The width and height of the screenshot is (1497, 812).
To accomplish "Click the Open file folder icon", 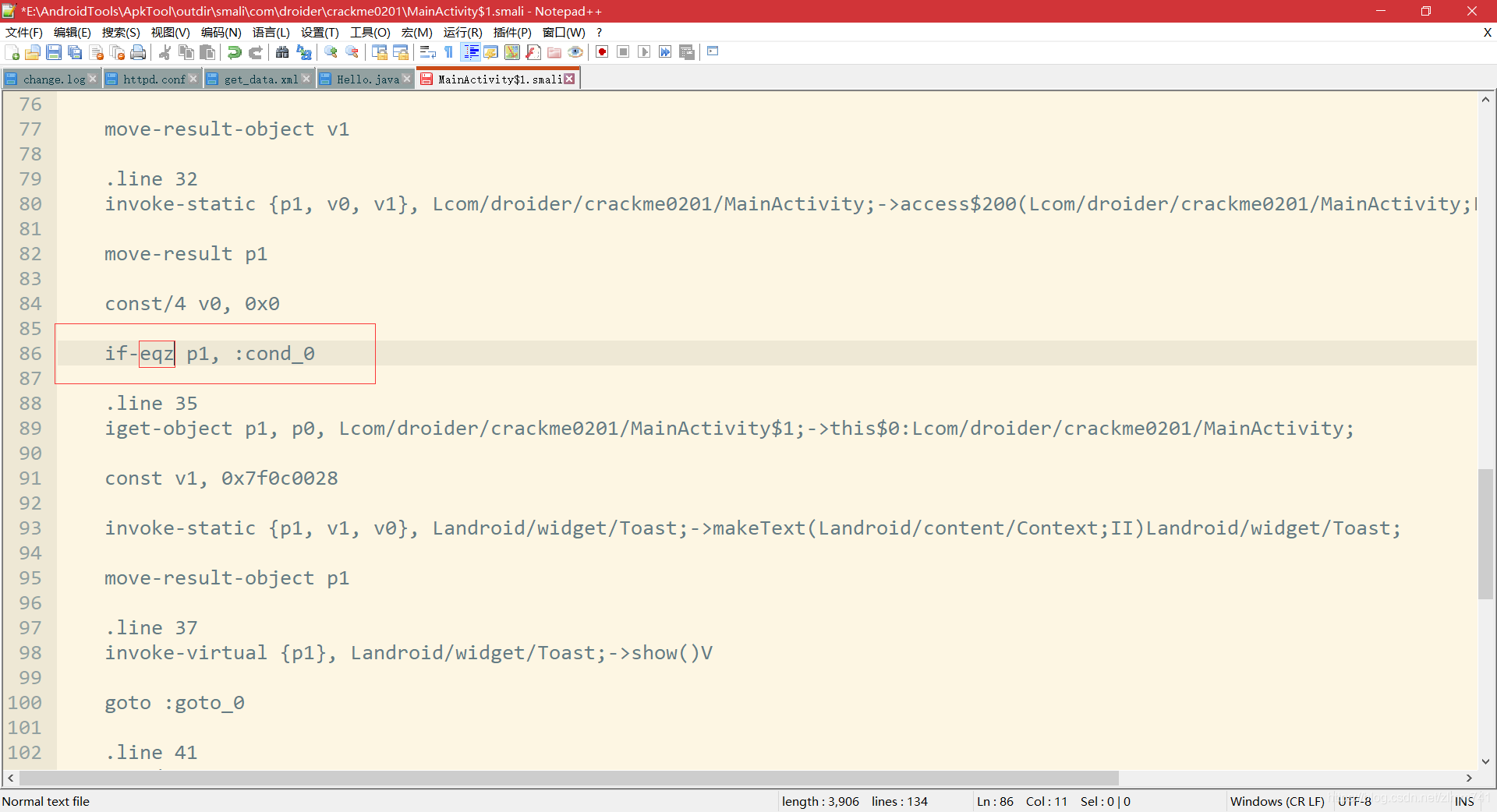I will (33, 52).
